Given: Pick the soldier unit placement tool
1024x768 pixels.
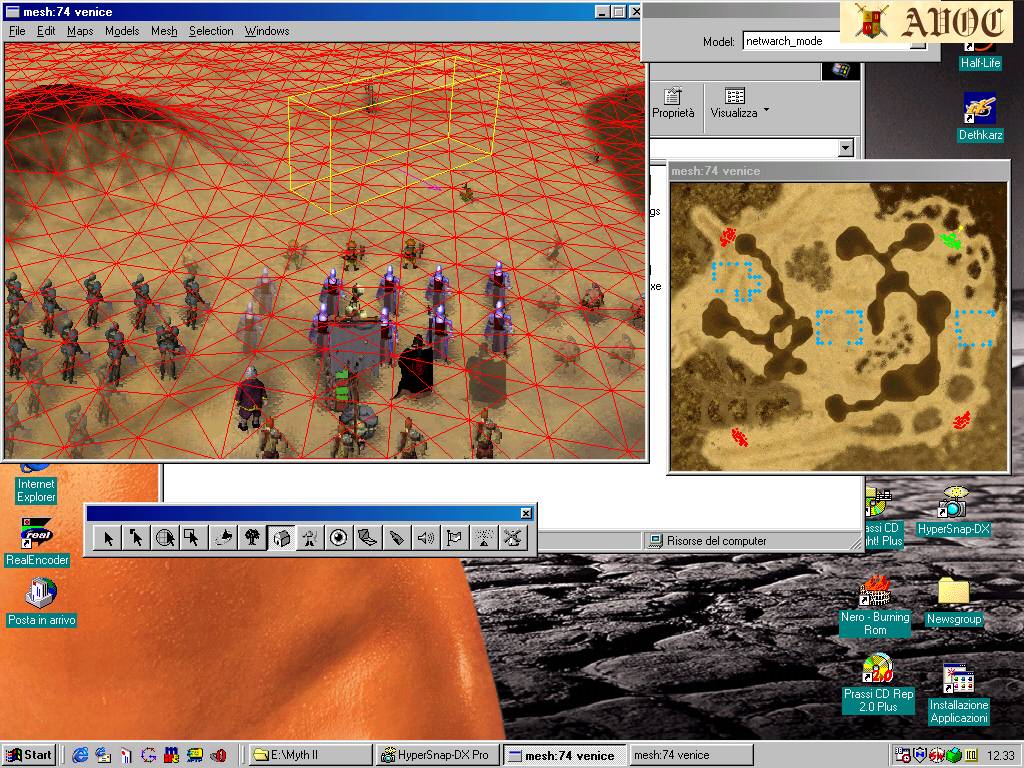Looking at the screenshot, I should tap(310, 537).
